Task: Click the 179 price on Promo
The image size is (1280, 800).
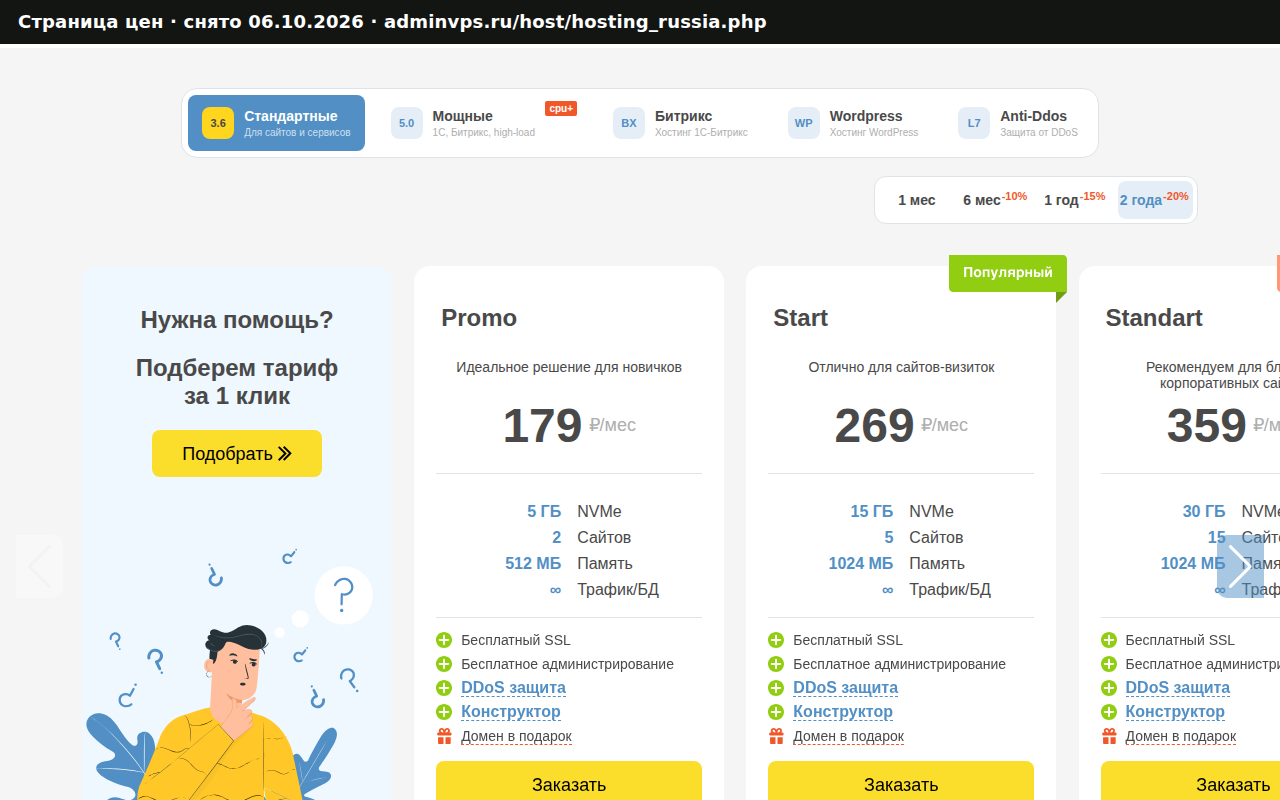Action: pos(542,426)
